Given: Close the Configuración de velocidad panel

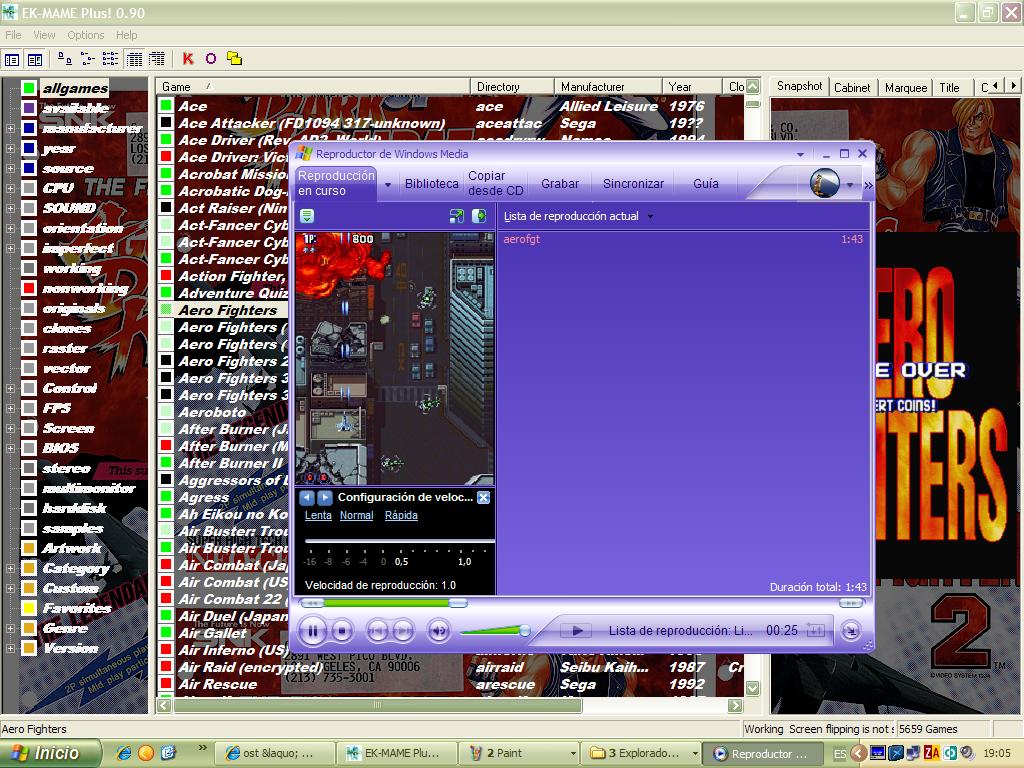Looking at the screenshot, I should [x=483, y=498].
